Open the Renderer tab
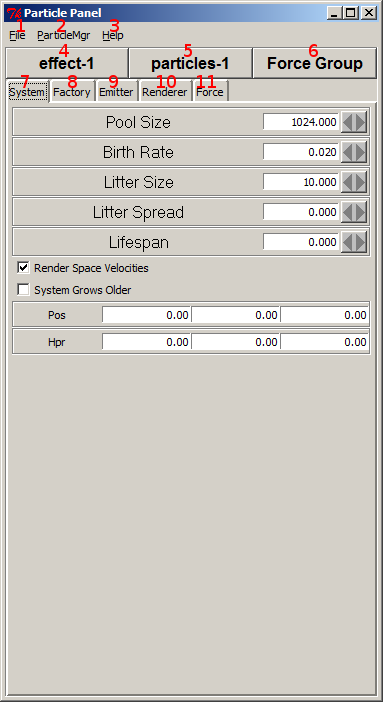383x702 pixels. point(164,92)
